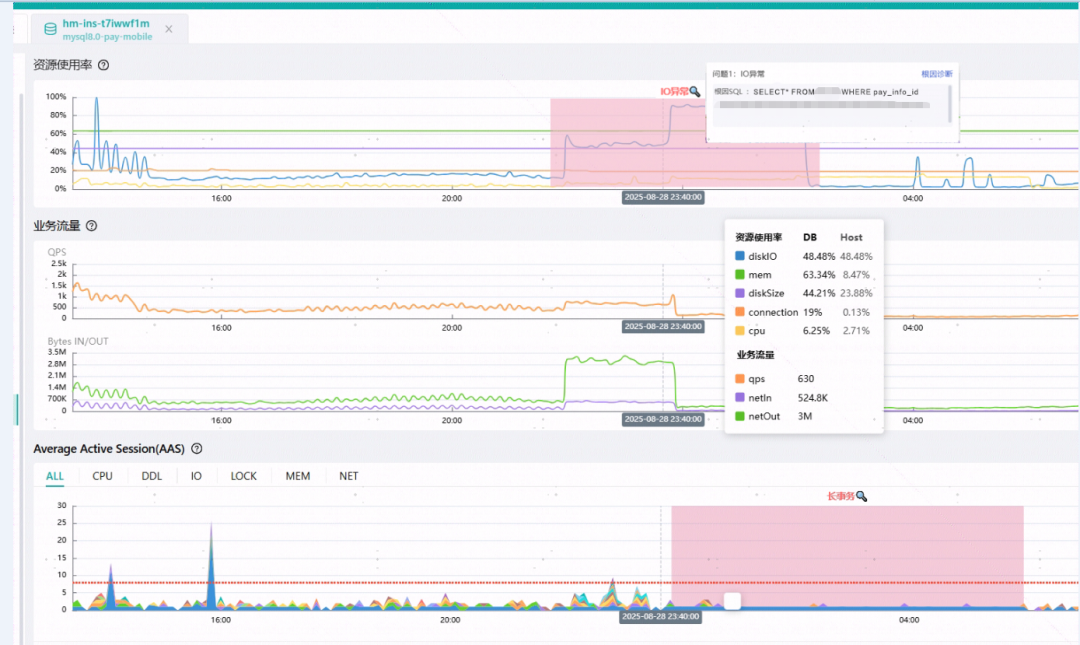Viewport: 1080px width, 645px height.
Task: Open the IO tab in AAS
Action: (196, 476)
